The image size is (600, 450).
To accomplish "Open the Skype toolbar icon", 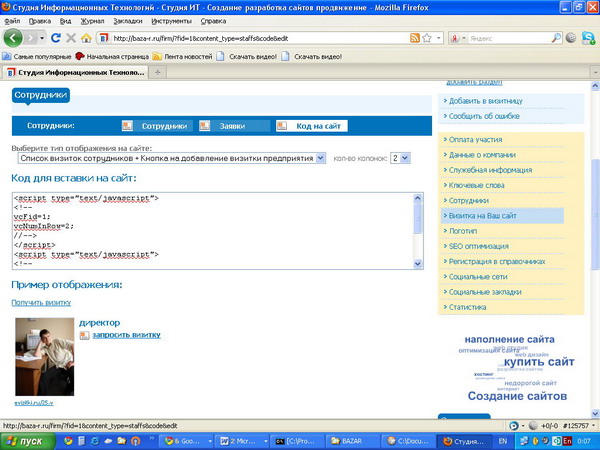I will (x=588, y=38).
